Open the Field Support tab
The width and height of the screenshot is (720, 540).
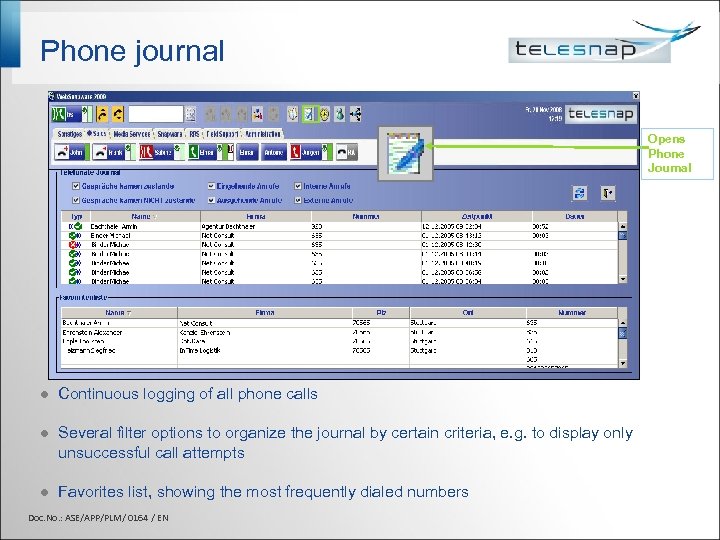[222, 134]
